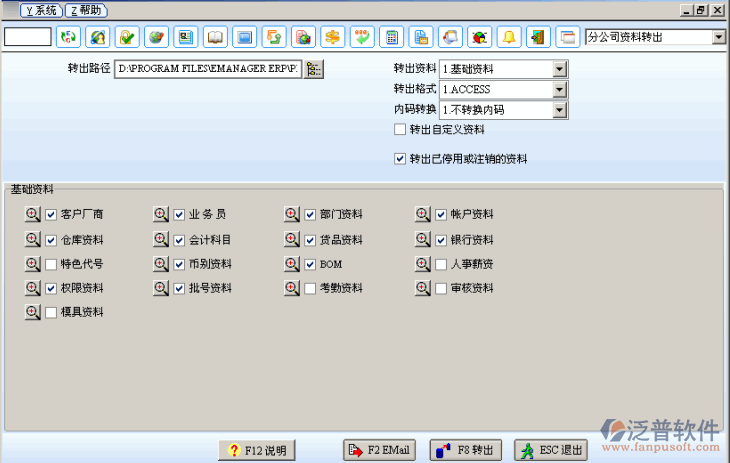The image size is (730, 463).
Task: Click the F12 说明 help button
Action: coord(257,450)
